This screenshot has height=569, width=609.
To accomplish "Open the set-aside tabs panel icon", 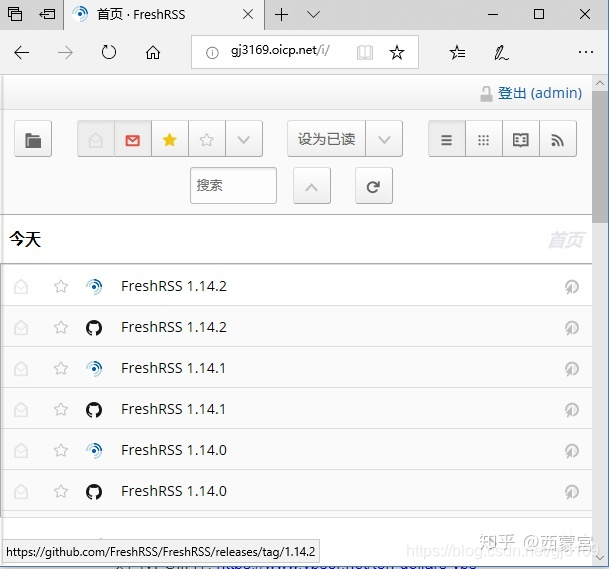I will [15, 14].
